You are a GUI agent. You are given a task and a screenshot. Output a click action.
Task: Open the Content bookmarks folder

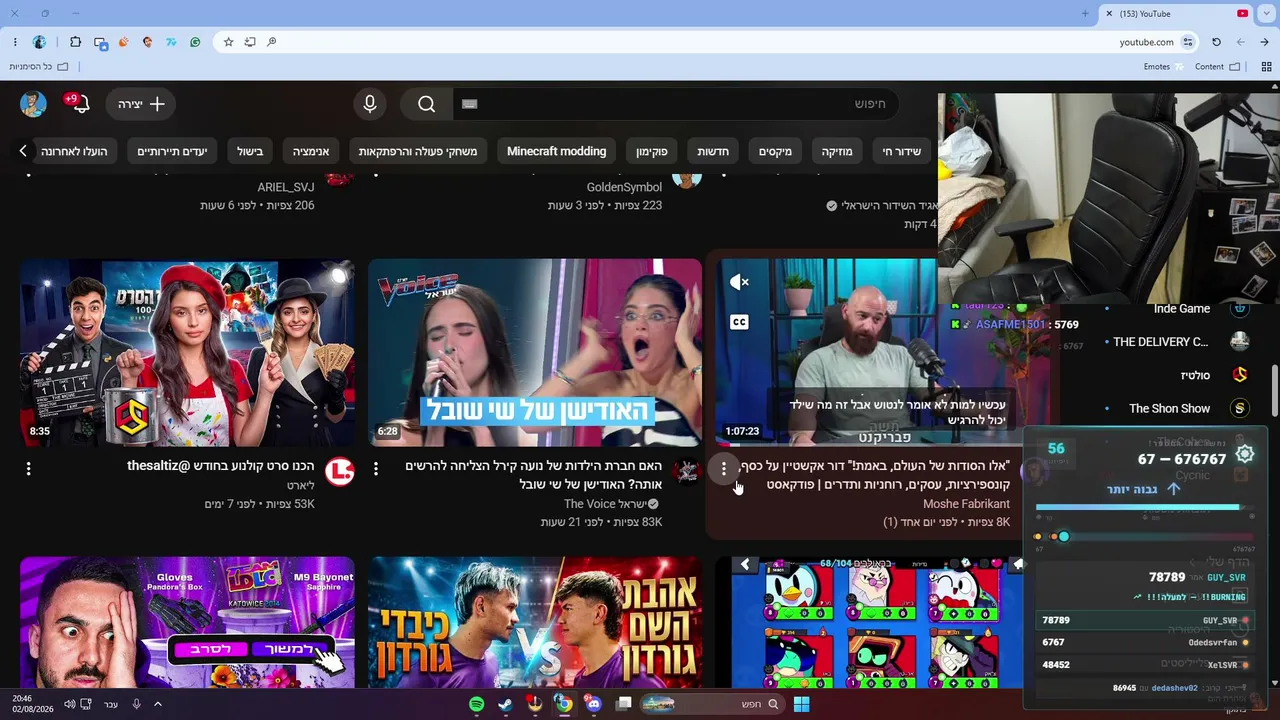coord(1217,67)
